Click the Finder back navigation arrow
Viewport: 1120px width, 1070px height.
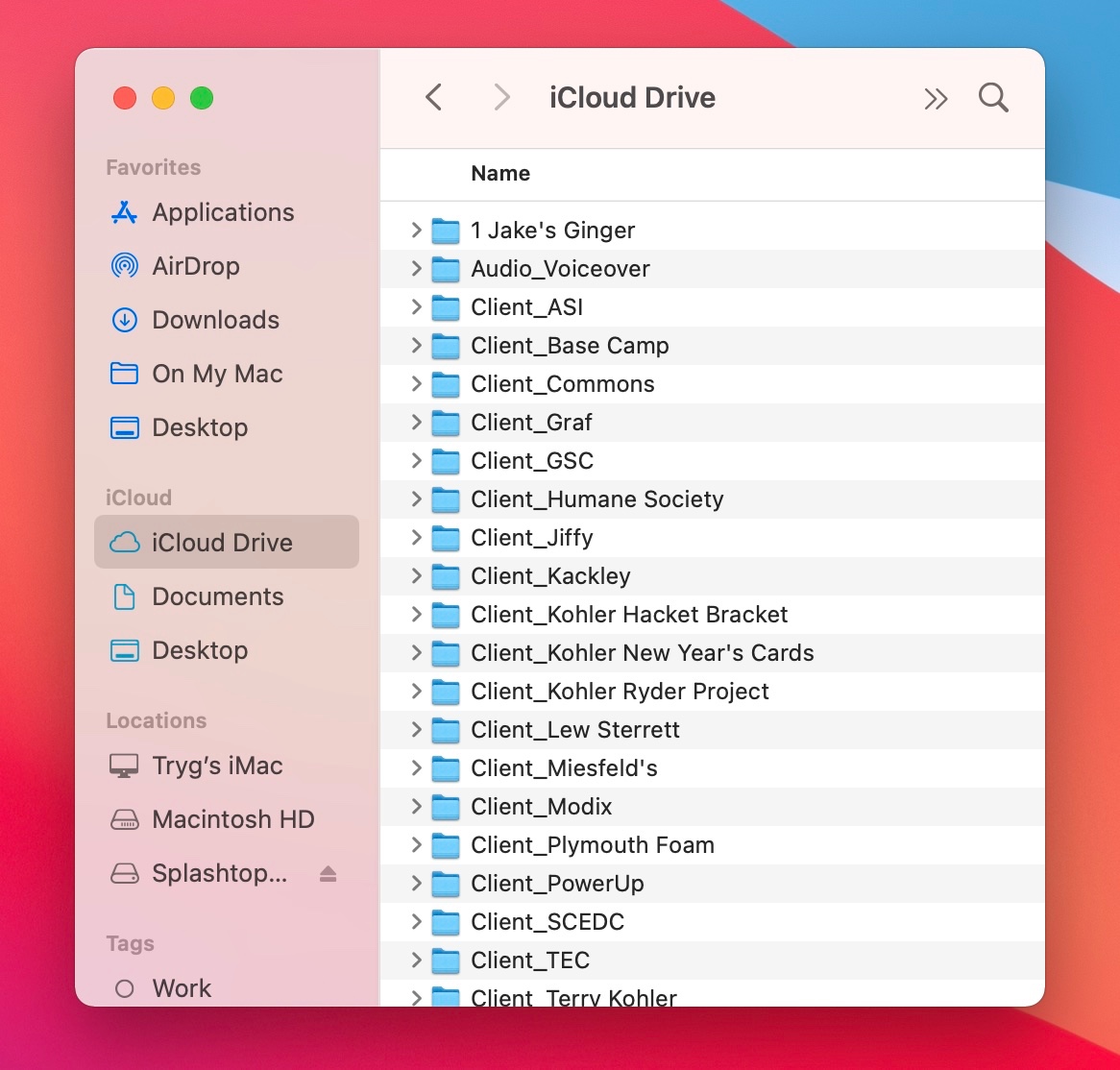[433, 97]
